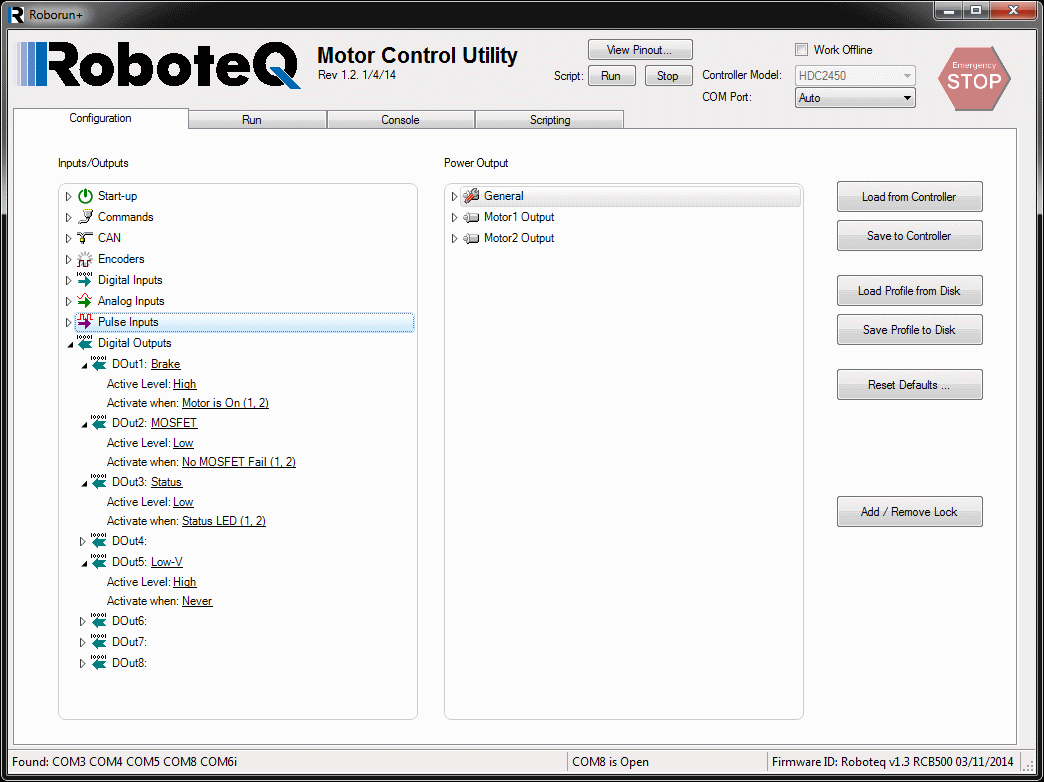Image resolution: width=1044 pixels, height=782 pixels.
Task: Click DOut1 Brake value link
Action: pos(165,364)
